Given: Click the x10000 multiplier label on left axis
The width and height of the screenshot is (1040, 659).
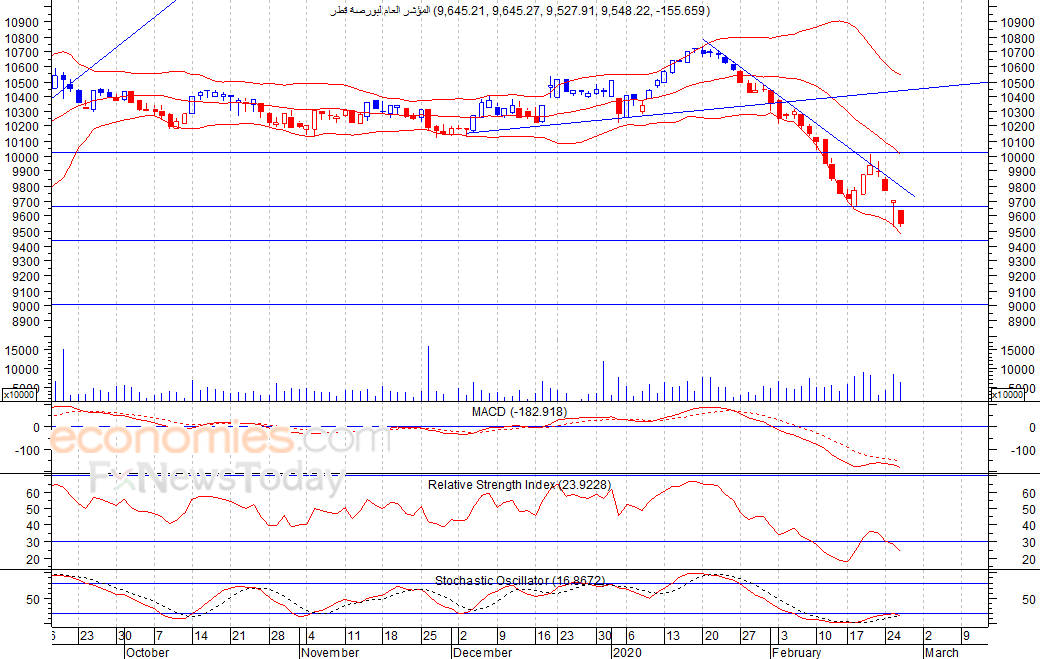Looking at the screenshot, I should pos(19,394).
